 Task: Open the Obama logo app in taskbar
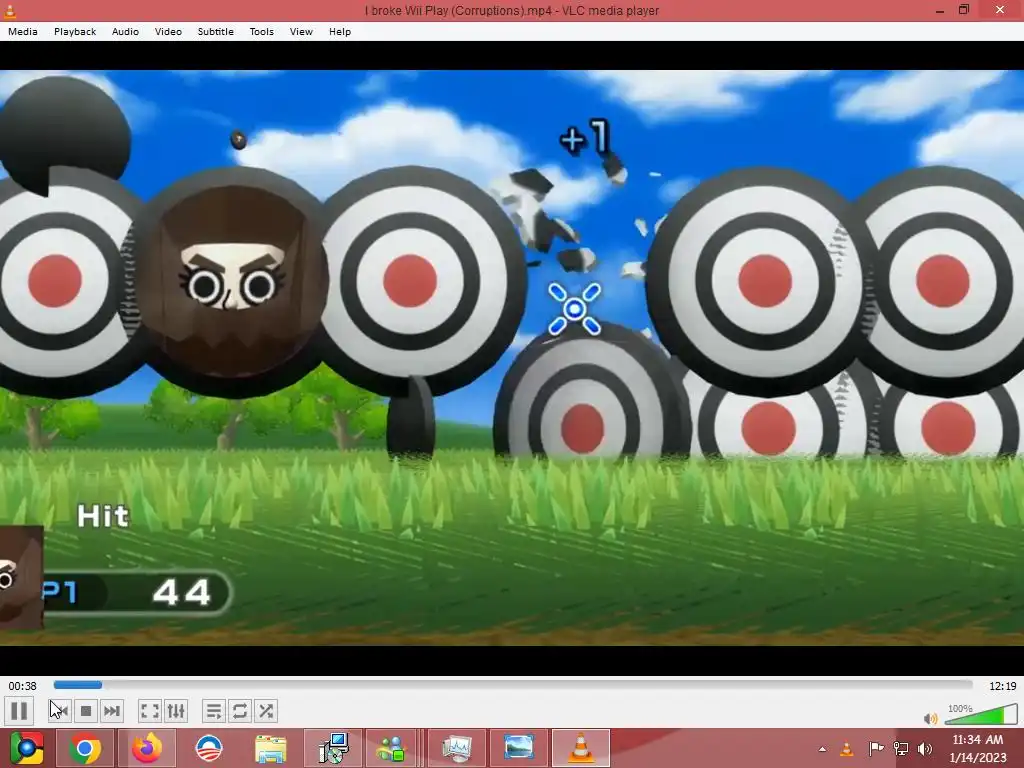[x=209, y=748]
